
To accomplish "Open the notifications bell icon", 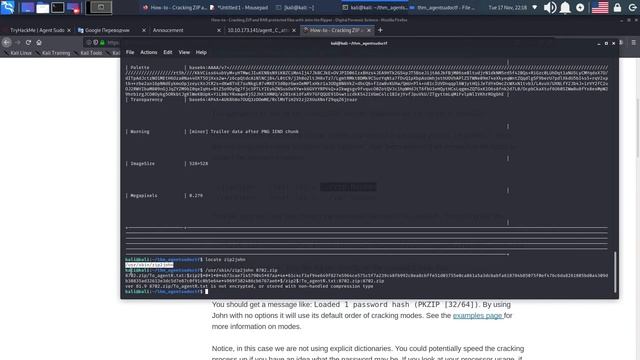I will coord(565,7).
